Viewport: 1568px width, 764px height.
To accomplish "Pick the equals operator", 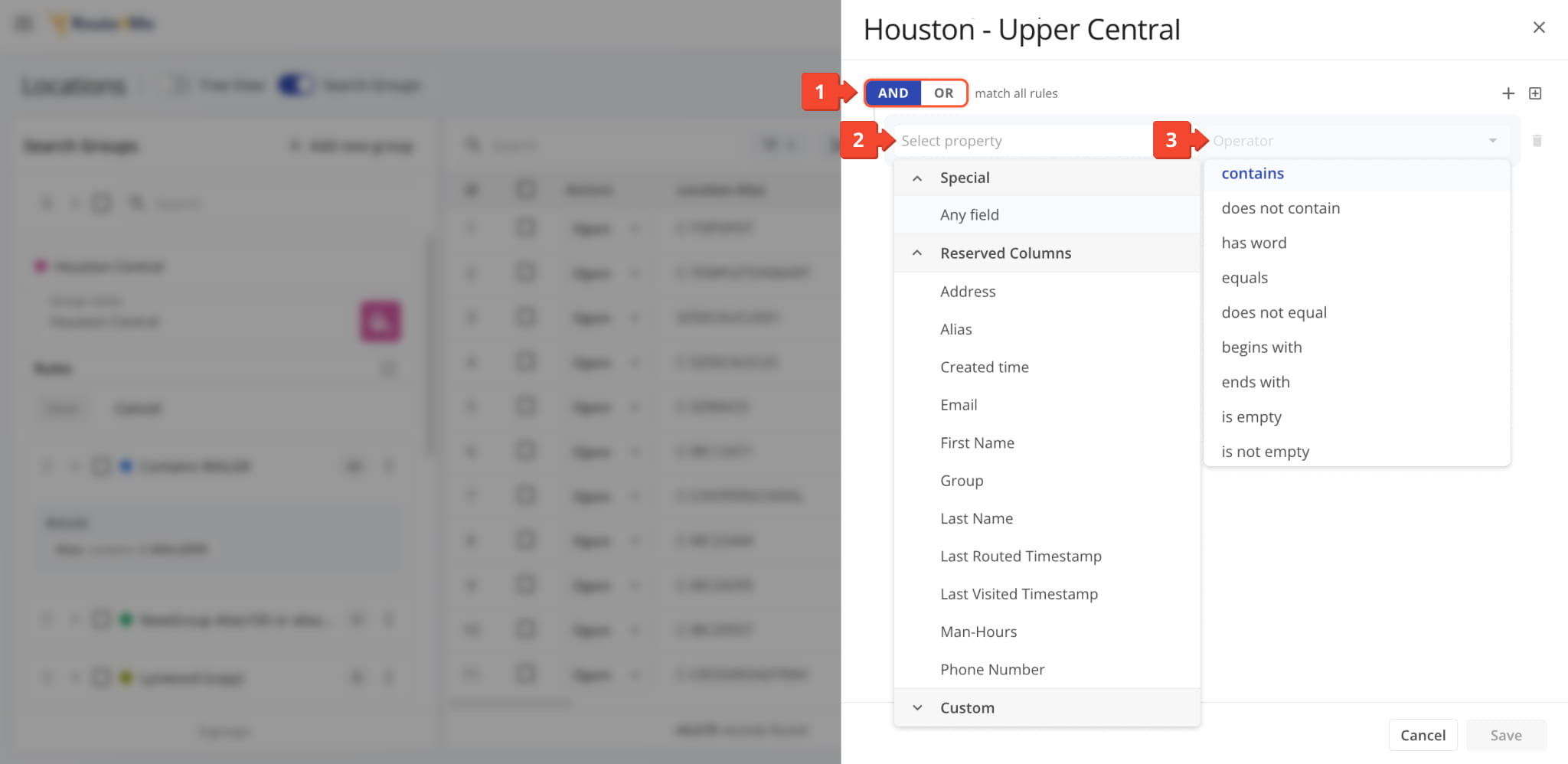I will (x=1357, y=278).
